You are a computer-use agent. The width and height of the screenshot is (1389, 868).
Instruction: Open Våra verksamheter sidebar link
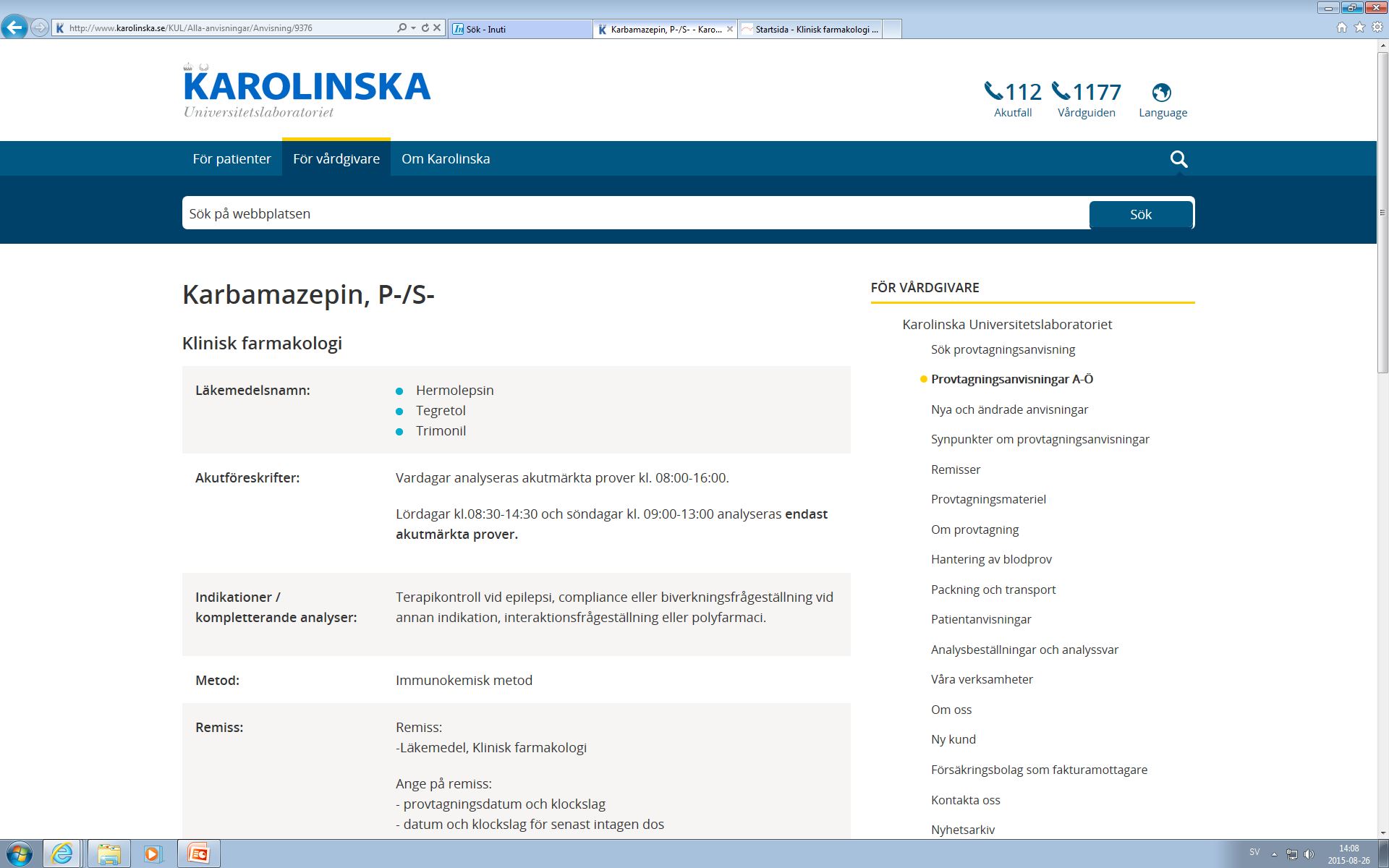982,679
